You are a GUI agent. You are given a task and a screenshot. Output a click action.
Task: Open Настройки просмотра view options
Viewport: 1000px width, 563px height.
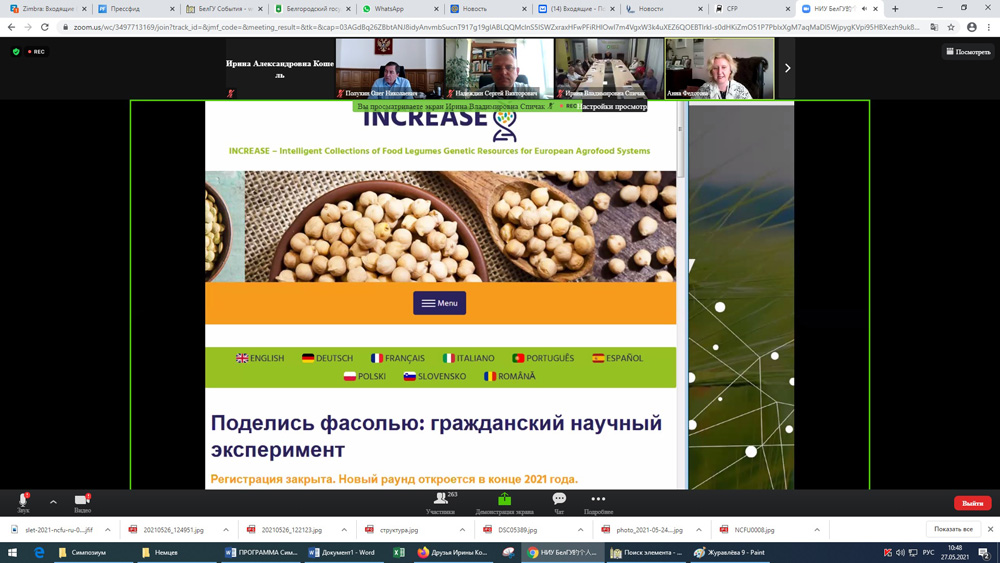pyautogui.click(x=613, y=106)
